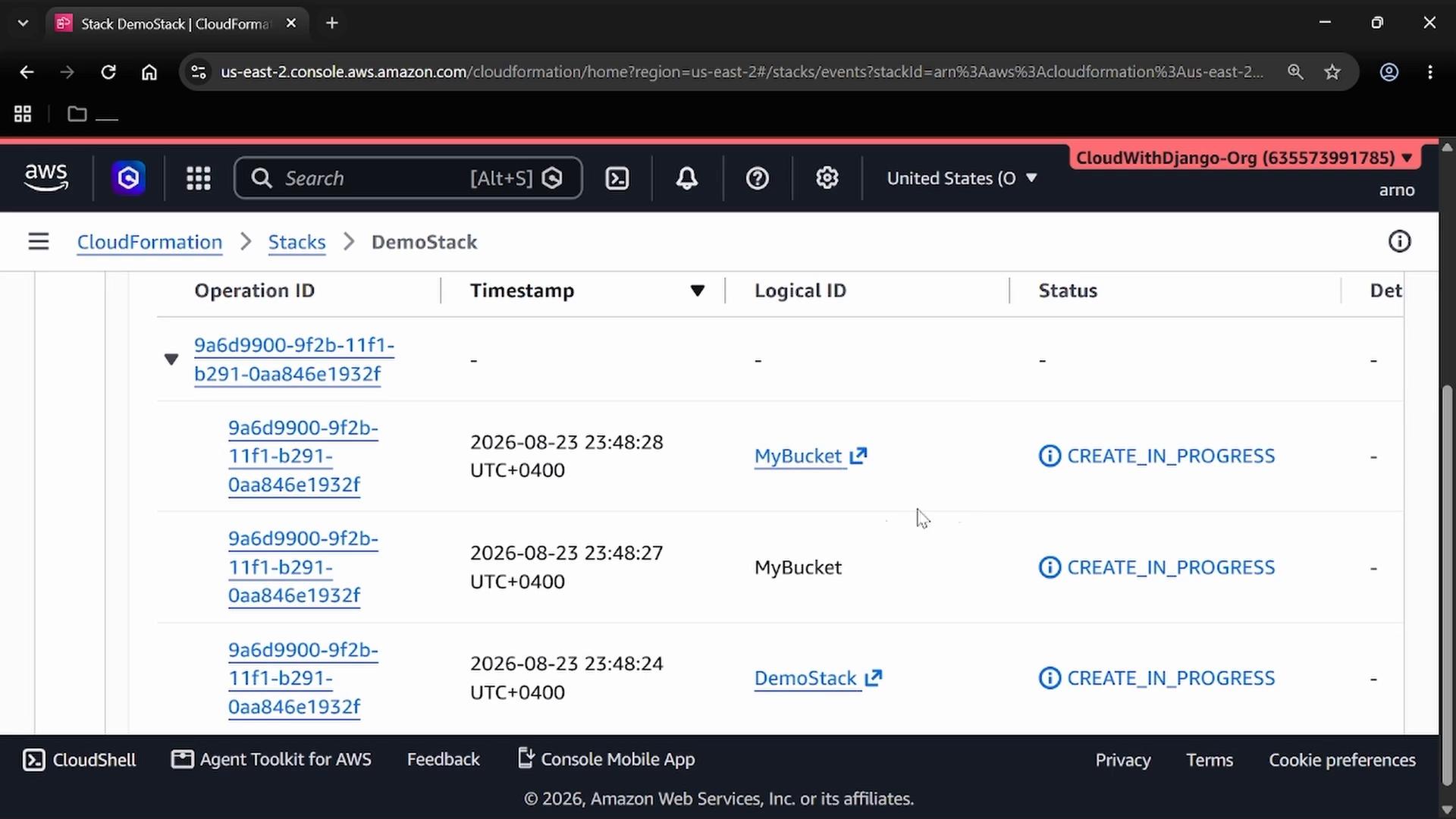Image resolution: width=1456 pixels, height=819 pixels.
Task: Open Console Mobile App link
Action: [x=606, y=760]
